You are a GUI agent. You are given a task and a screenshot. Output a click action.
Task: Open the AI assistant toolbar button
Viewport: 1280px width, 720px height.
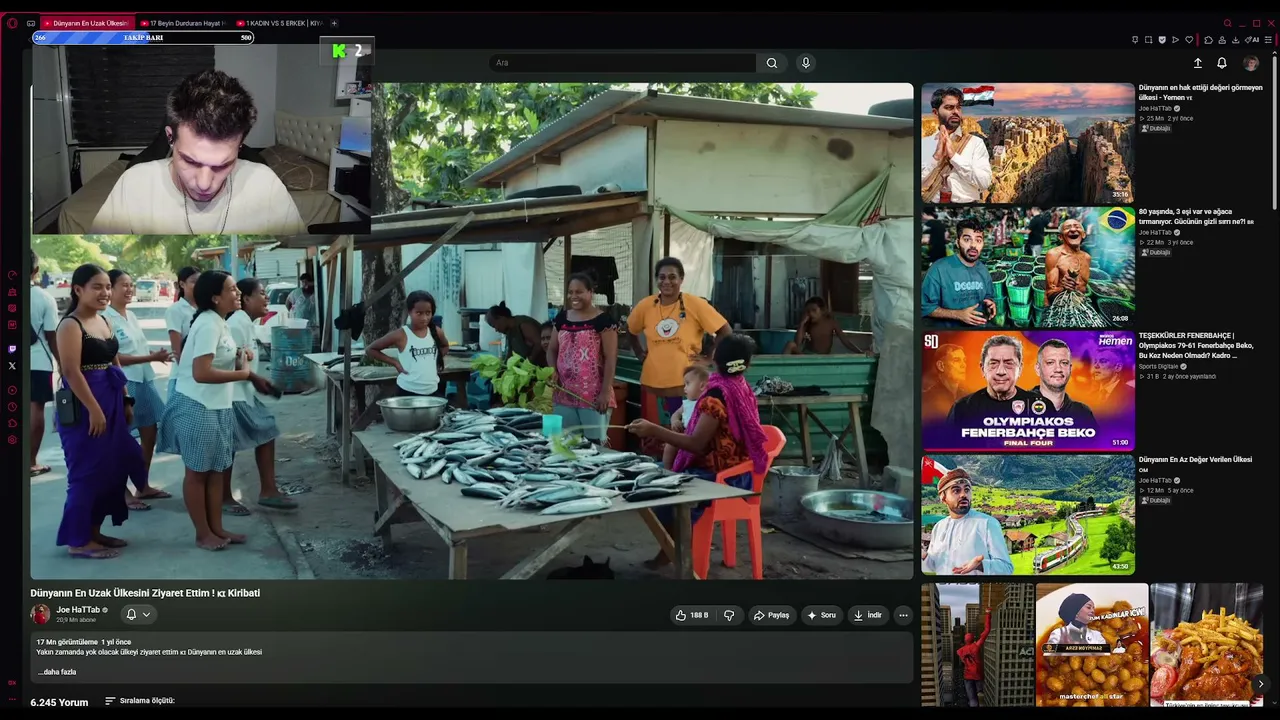click(x=1254, y=40)
